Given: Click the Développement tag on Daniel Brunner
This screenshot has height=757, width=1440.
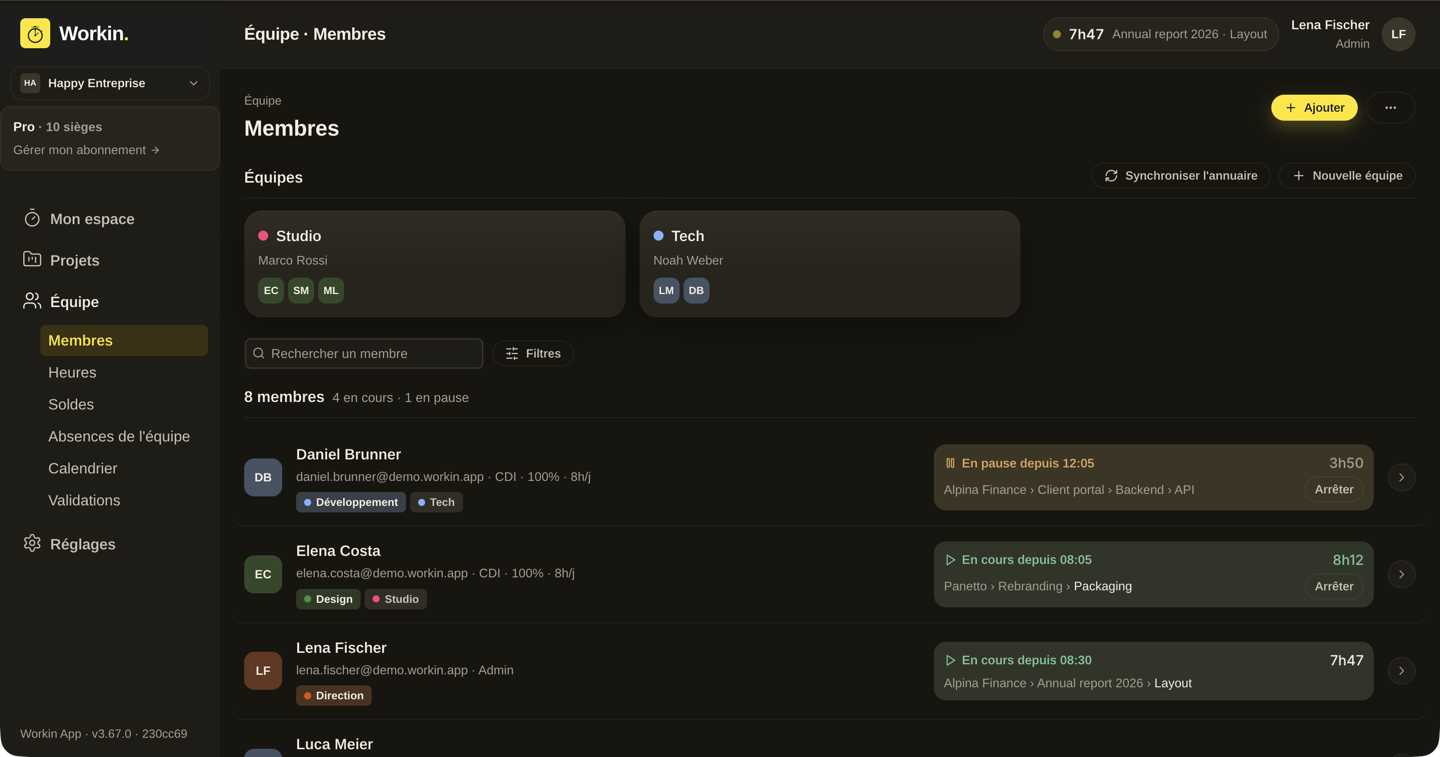Looking at the screenshot, I should click(x=351, y=502).
